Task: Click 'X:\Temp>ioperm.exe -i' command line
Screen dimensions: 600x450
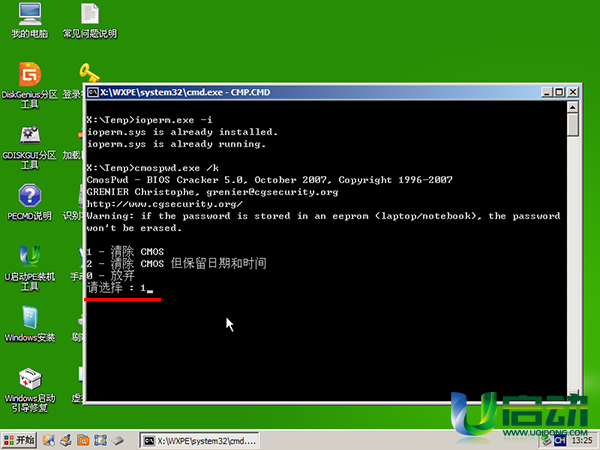Action: coord(149,120)
